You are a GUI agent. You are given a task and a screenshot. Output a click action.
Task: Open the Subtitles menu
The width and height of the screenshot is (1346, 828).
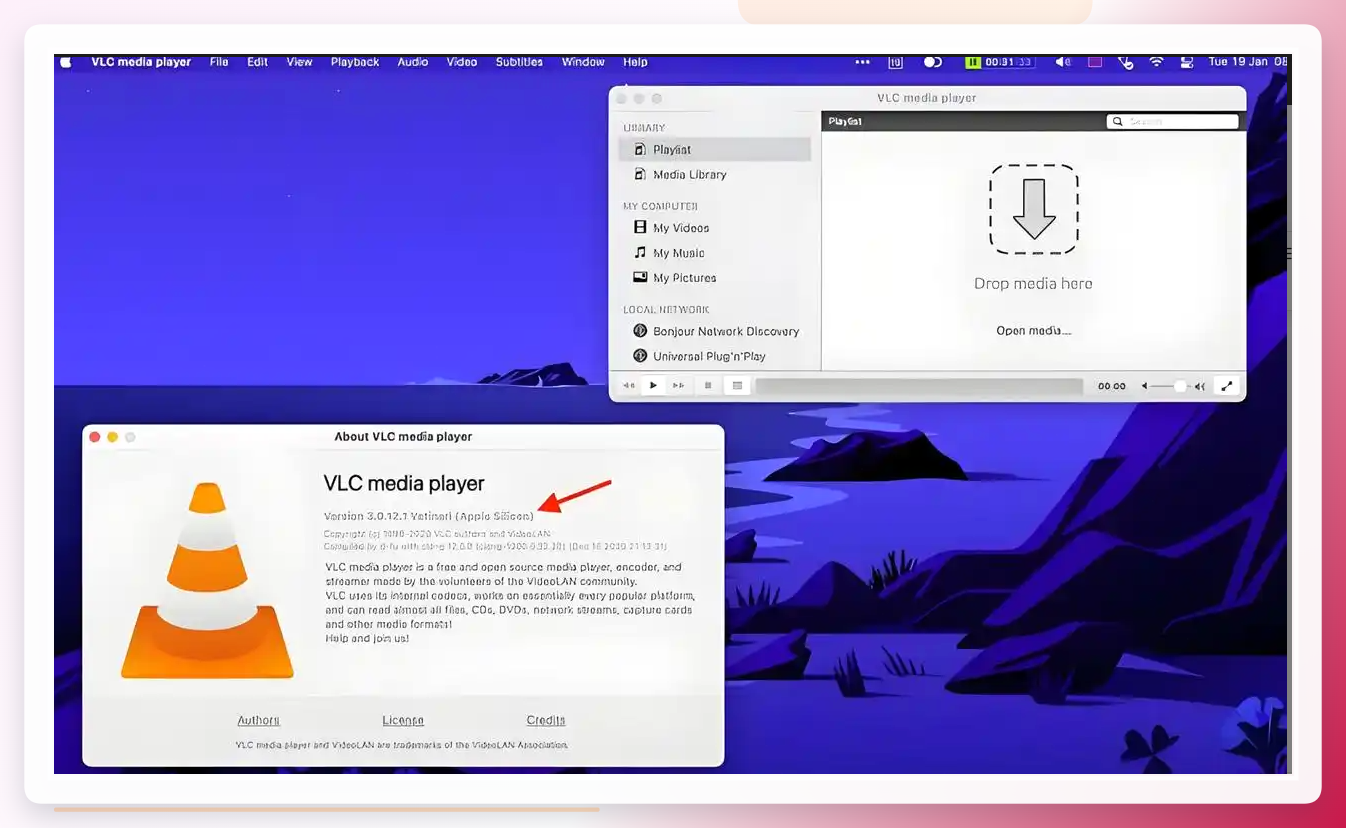[519, 62]
